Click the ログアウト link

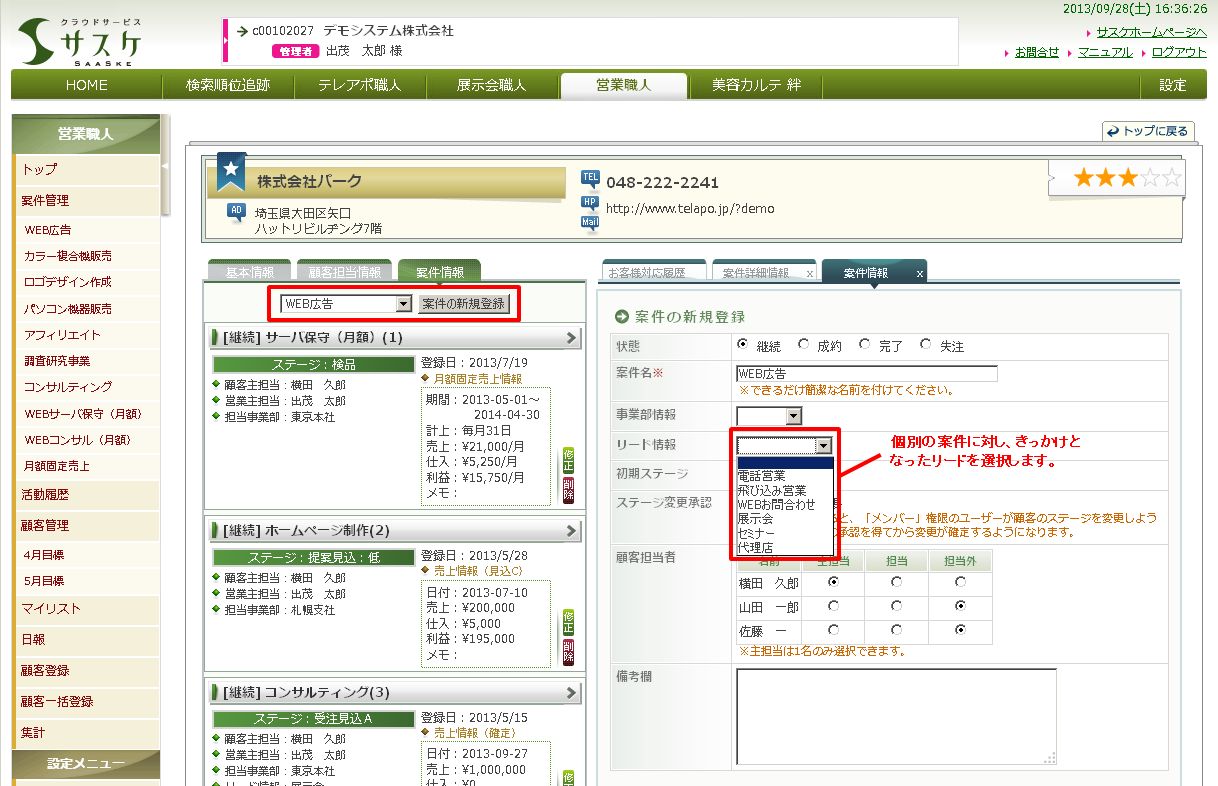(x=1178, y=52)
